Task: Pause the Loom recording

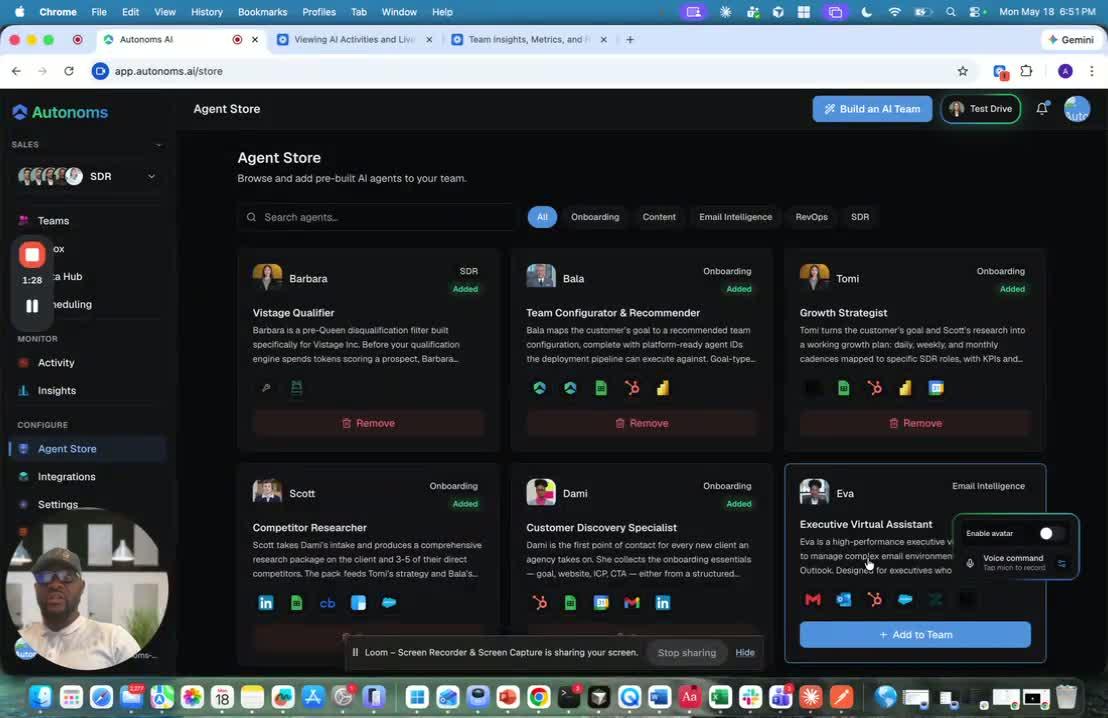Action: coord(32,306)
